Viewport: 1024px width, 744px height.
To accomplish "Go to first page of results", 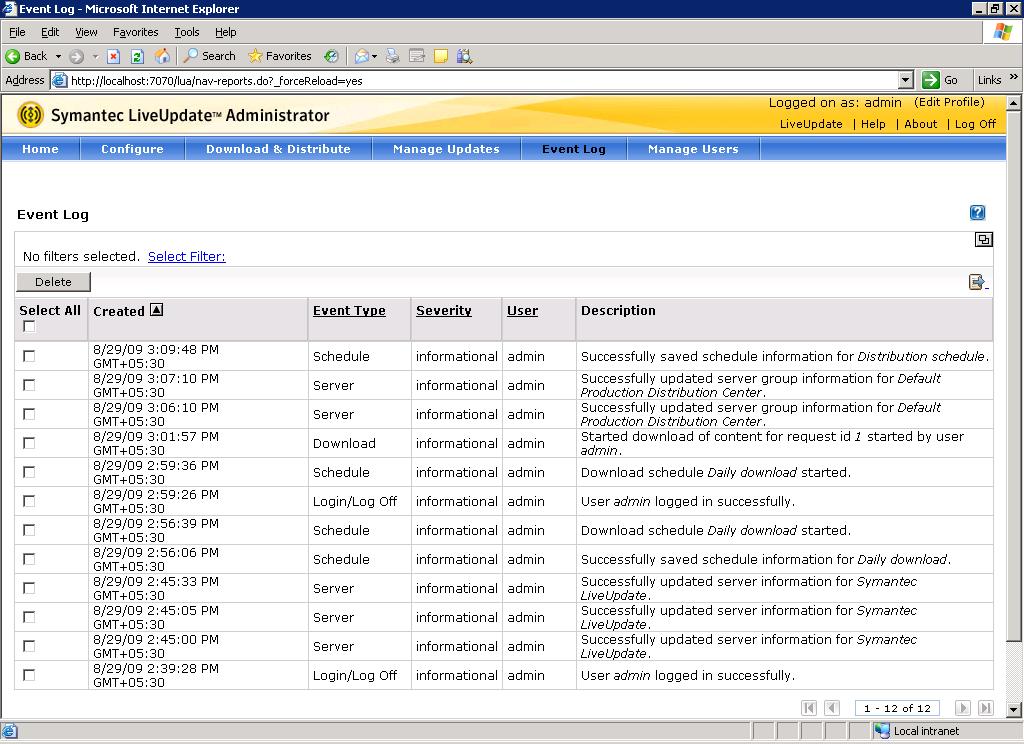I will [809, 707].
